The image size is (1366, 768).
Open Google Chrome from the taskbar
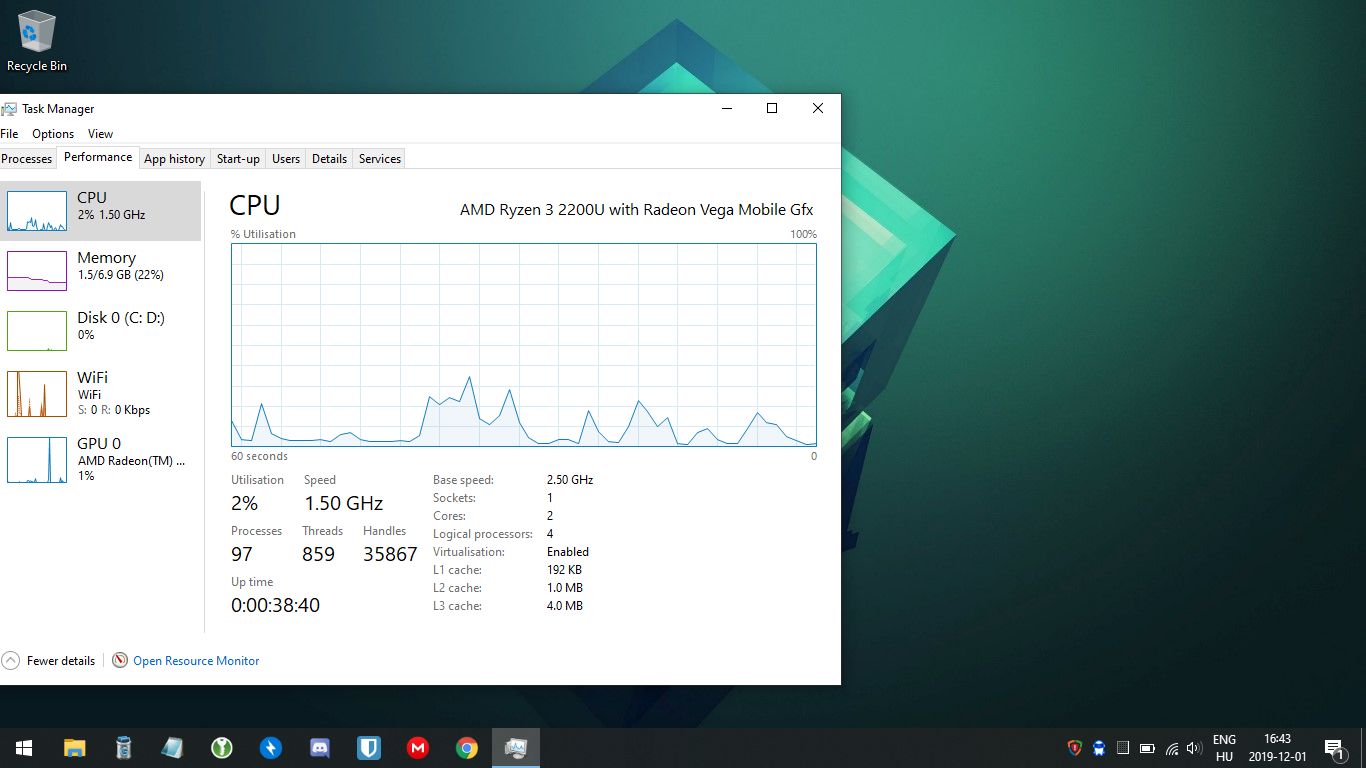[467, 748]
